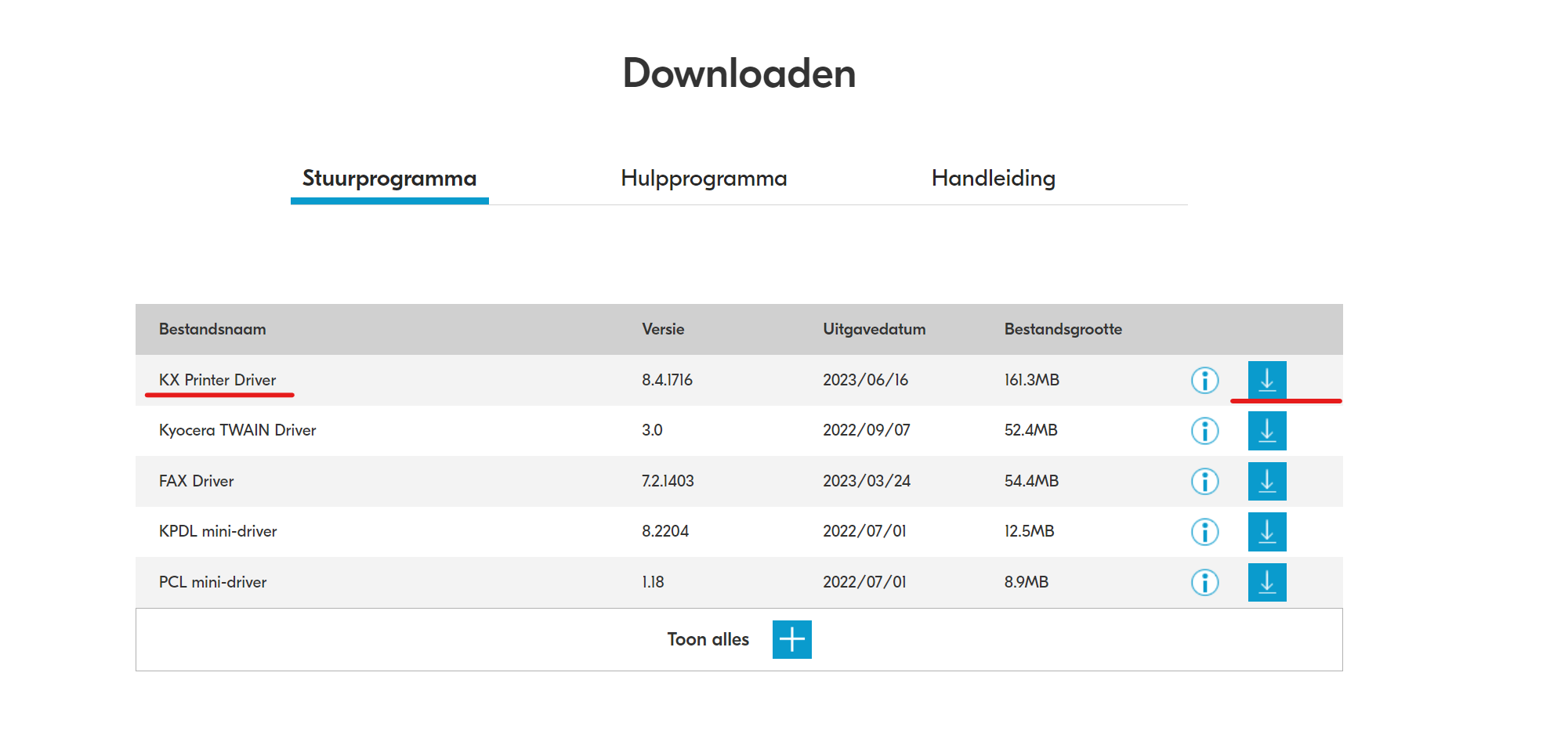Open the Handleiding tab
The width and height of the screenshot is (1568, 734).
click(x=994, y=178)
